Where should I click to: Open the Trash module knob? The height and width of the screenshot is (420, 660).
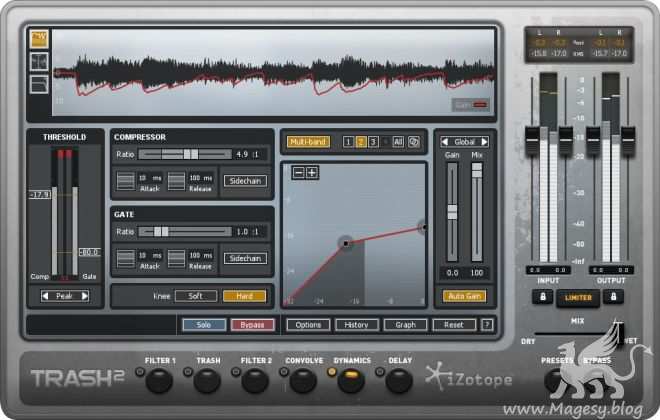(x=207, y=381)
